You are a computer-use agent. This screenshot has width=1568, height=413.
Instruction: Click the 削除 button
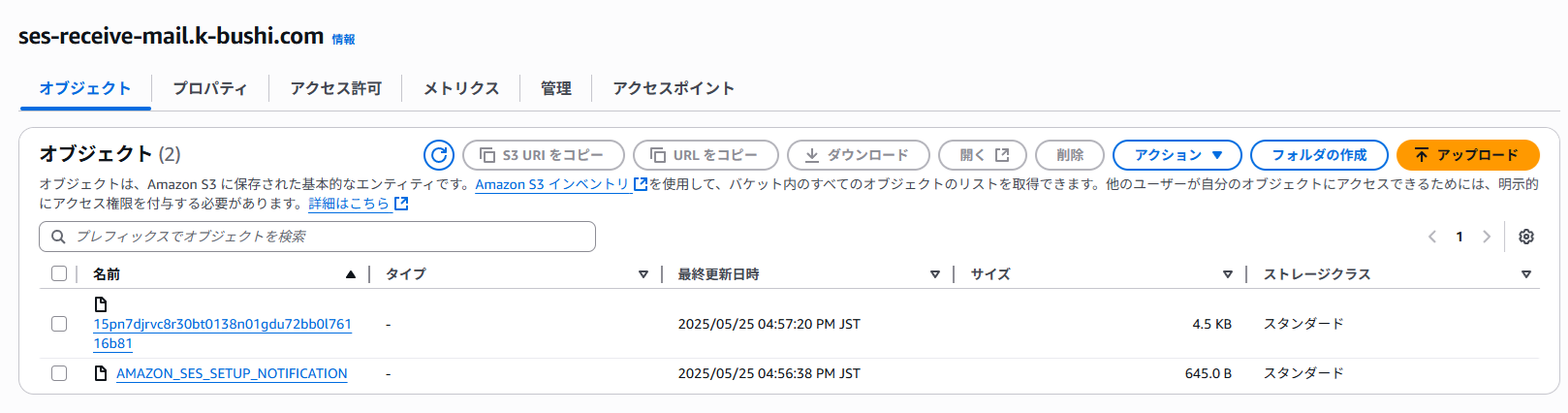pos(1070,155)
